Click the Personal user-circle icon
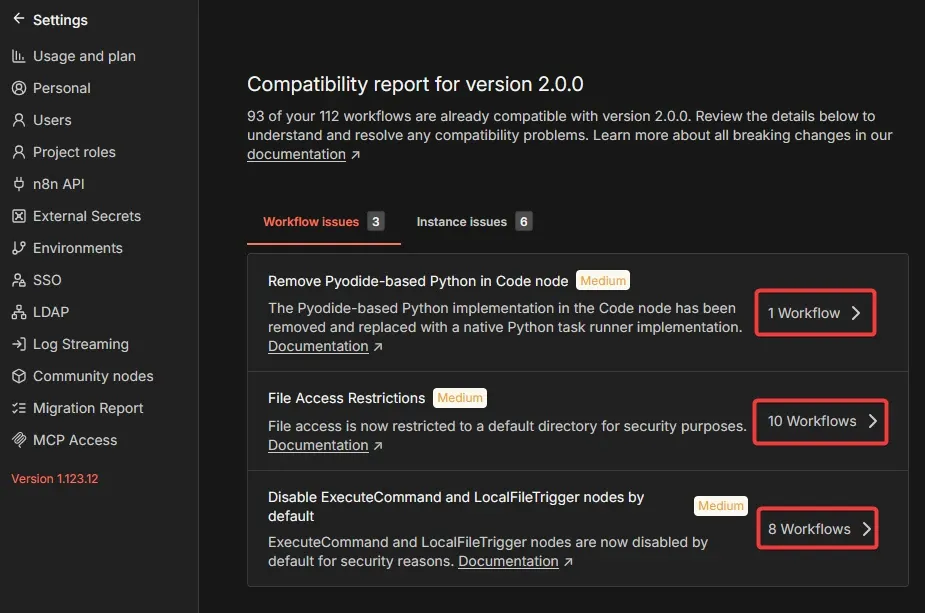The width and height of the screenshot is (925, 613). pos(18,88)
